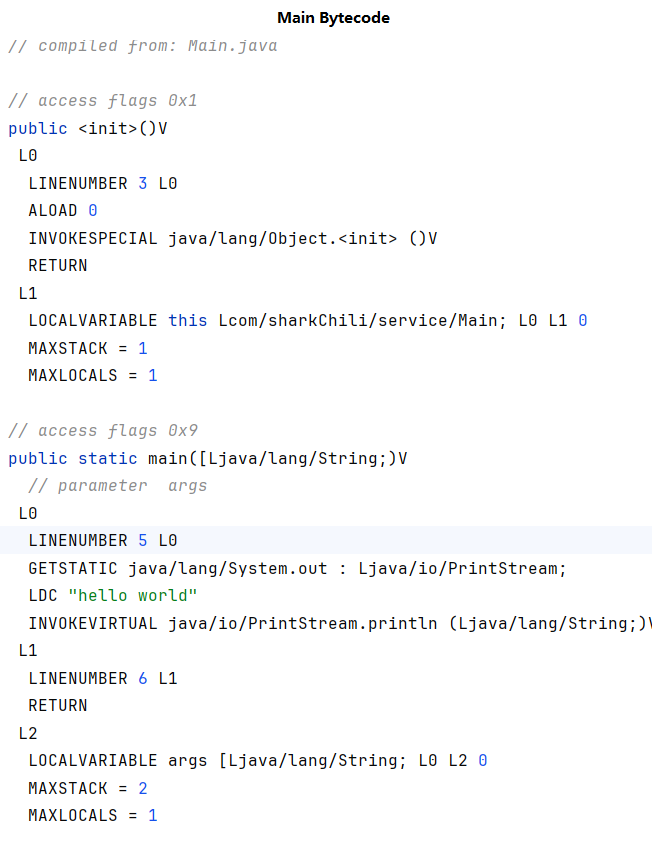The image size is (652, 857).
Task: Click the public <init>()V declaration
Action: [x=87, y=128]
